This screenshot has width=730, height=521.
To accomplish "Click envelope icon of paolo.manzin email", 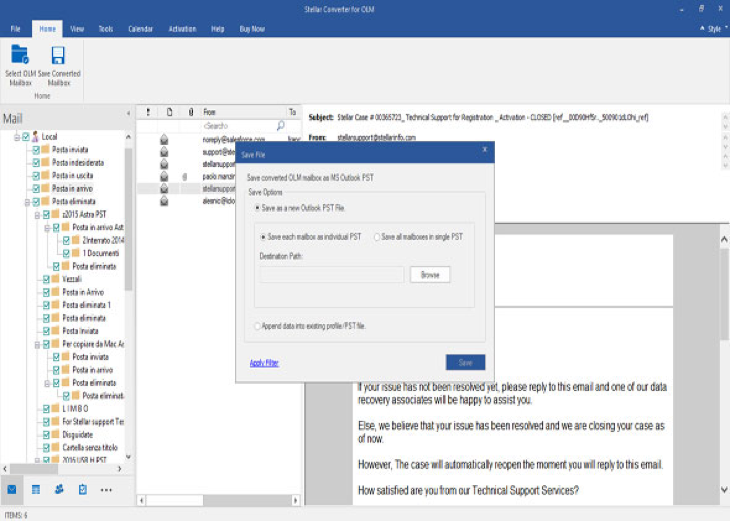I will click(x=164, y=176).
